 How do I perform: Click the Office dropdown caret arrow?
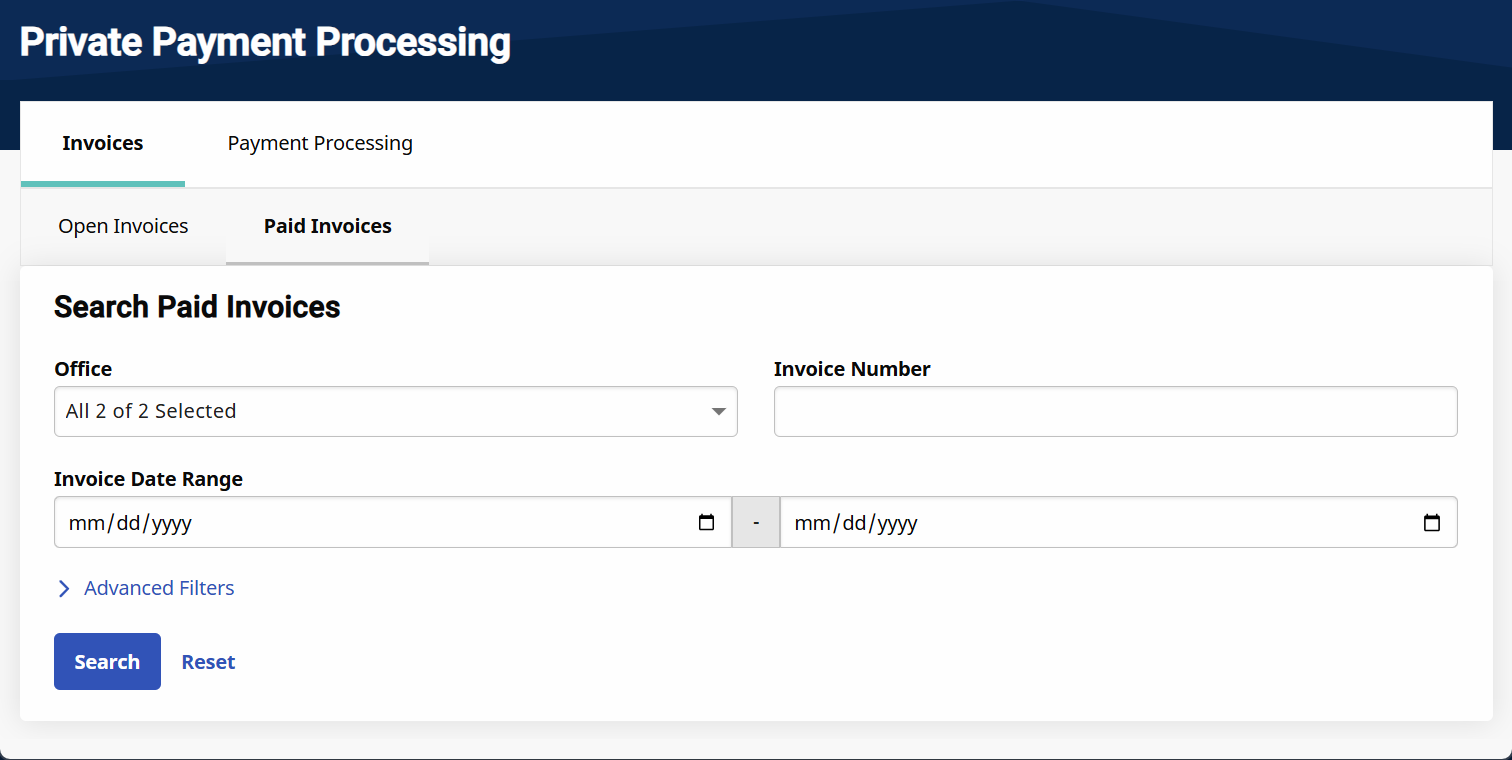pyautogui.click(x=718, y=412)
